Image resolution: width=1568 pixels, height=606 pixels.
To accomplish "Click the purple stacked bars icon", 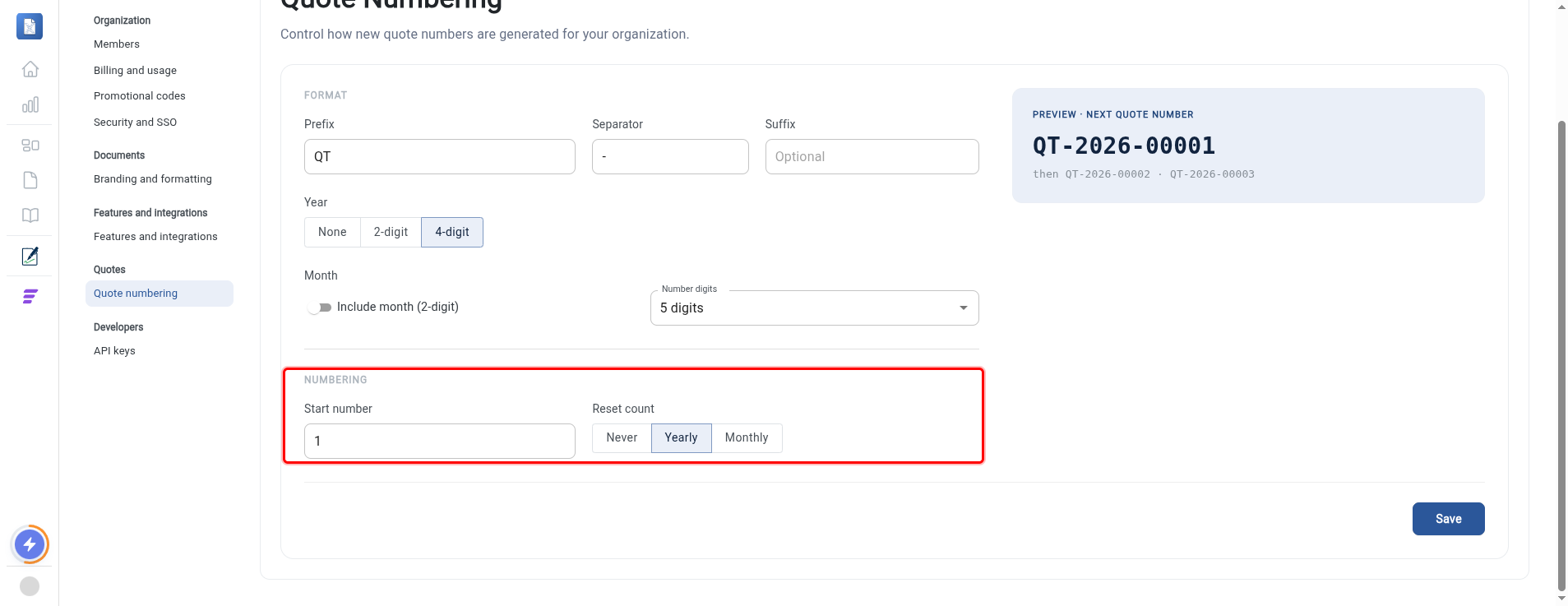I will pos(30,296).
